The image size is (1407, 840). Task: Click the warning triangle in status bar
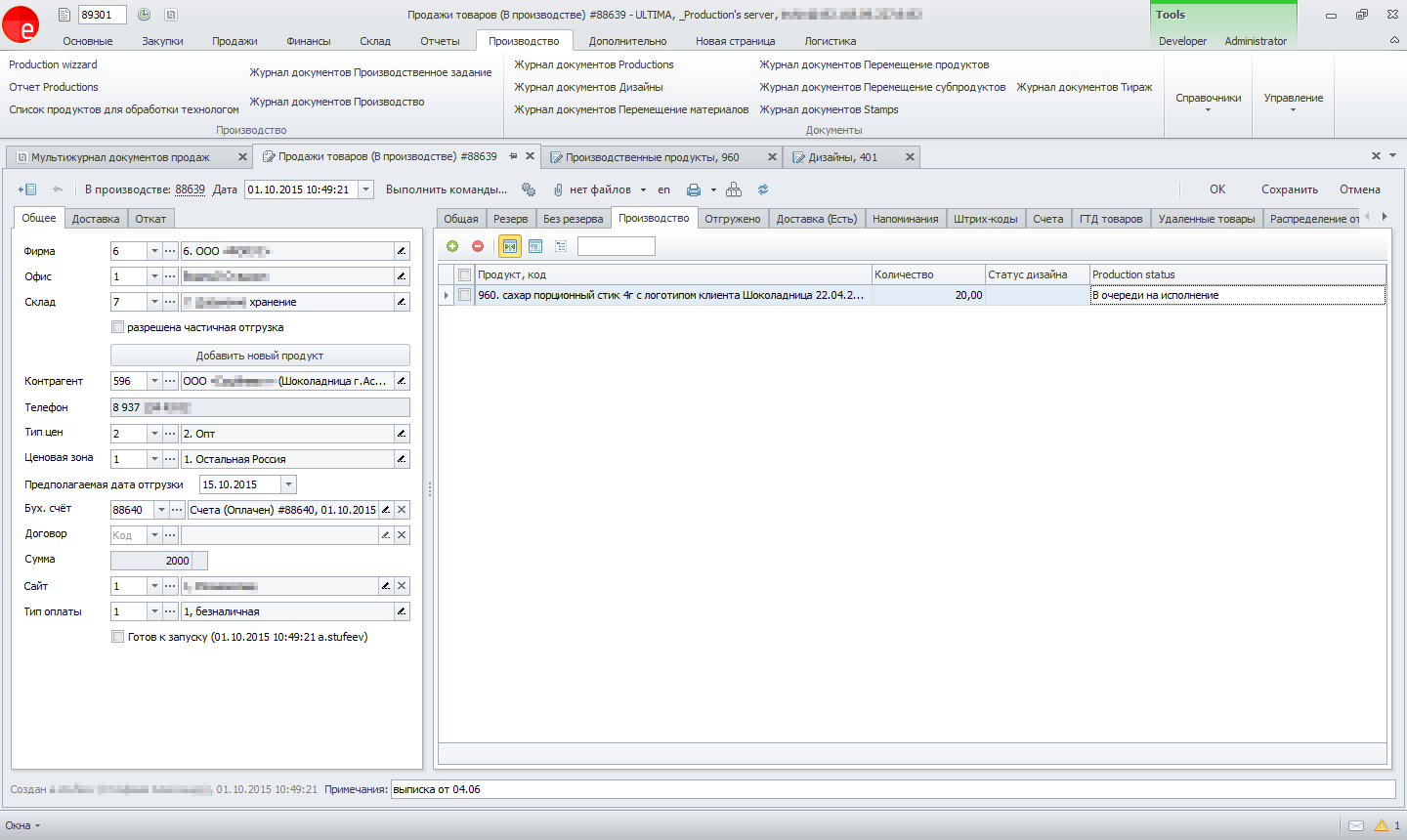pyautogui.click(x=1382, y=825)
